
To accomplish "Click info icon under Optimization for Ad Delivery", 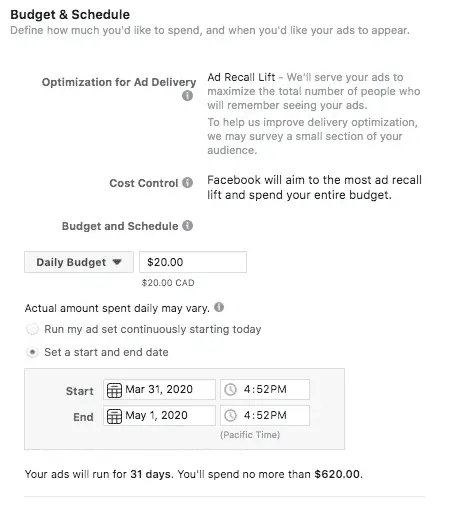I will pyautogui.click(x=187, y=96).
